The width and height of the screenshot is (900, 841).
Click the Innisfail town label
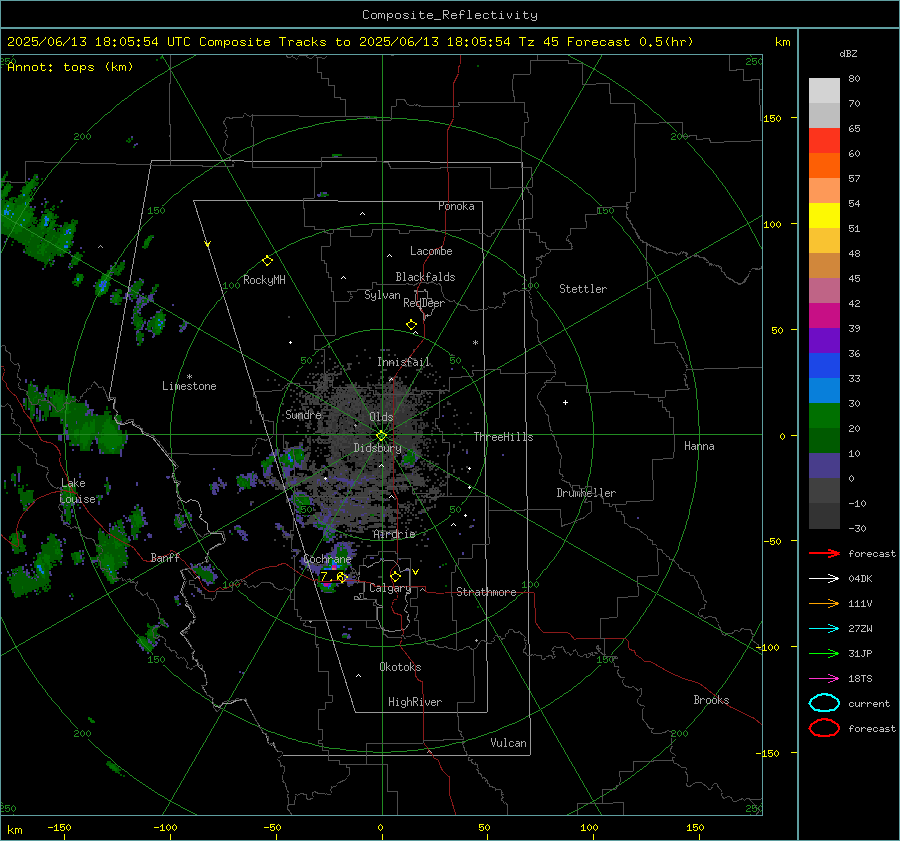[x=404, y=362]
